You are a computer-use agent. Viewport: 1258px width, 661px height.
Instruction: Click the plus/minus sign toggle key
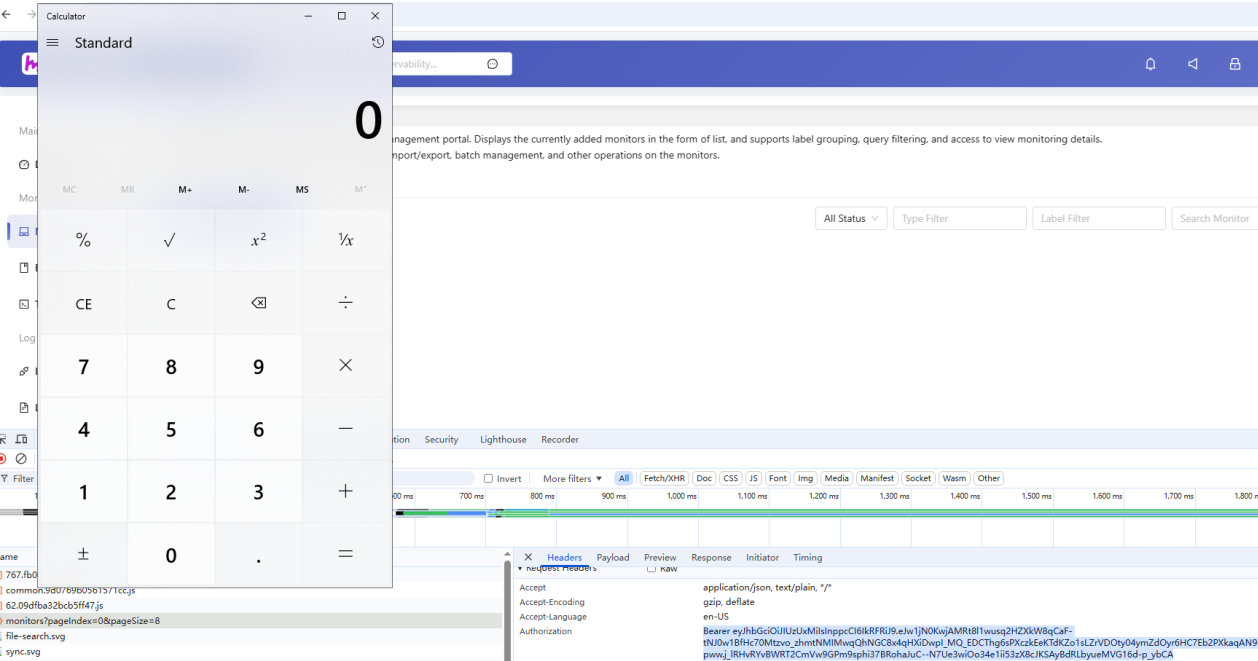coord(83,554)
